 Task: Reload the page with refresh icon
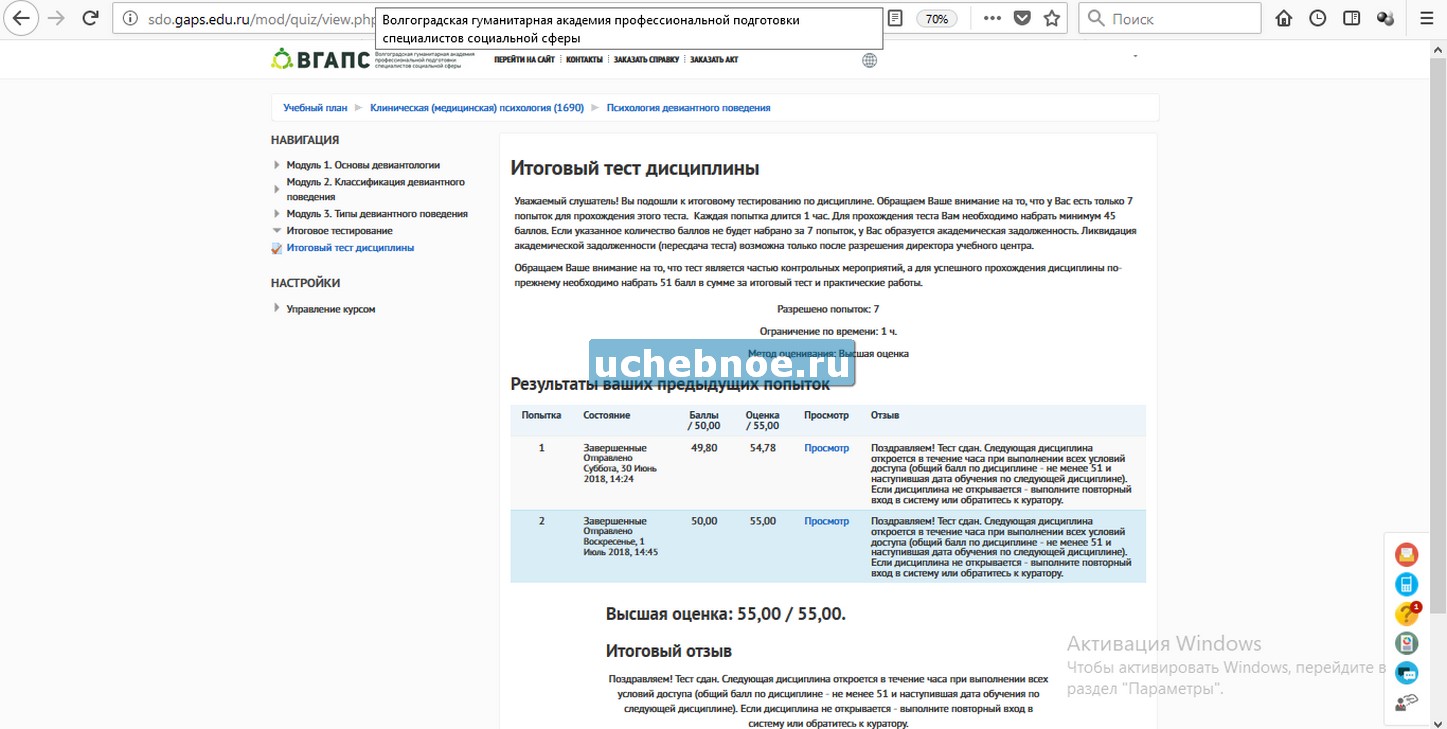click(x=90, y=18)
